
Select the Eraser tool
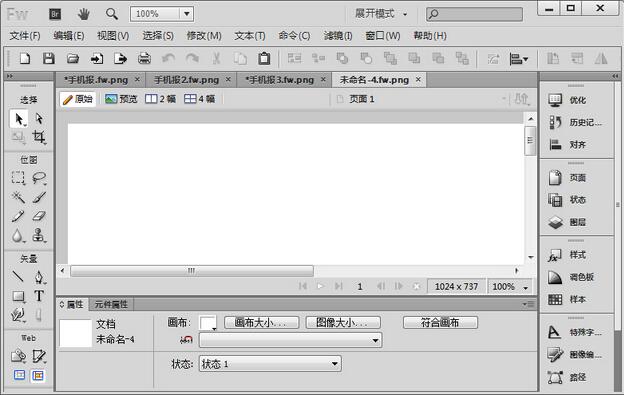coord(39,216)
